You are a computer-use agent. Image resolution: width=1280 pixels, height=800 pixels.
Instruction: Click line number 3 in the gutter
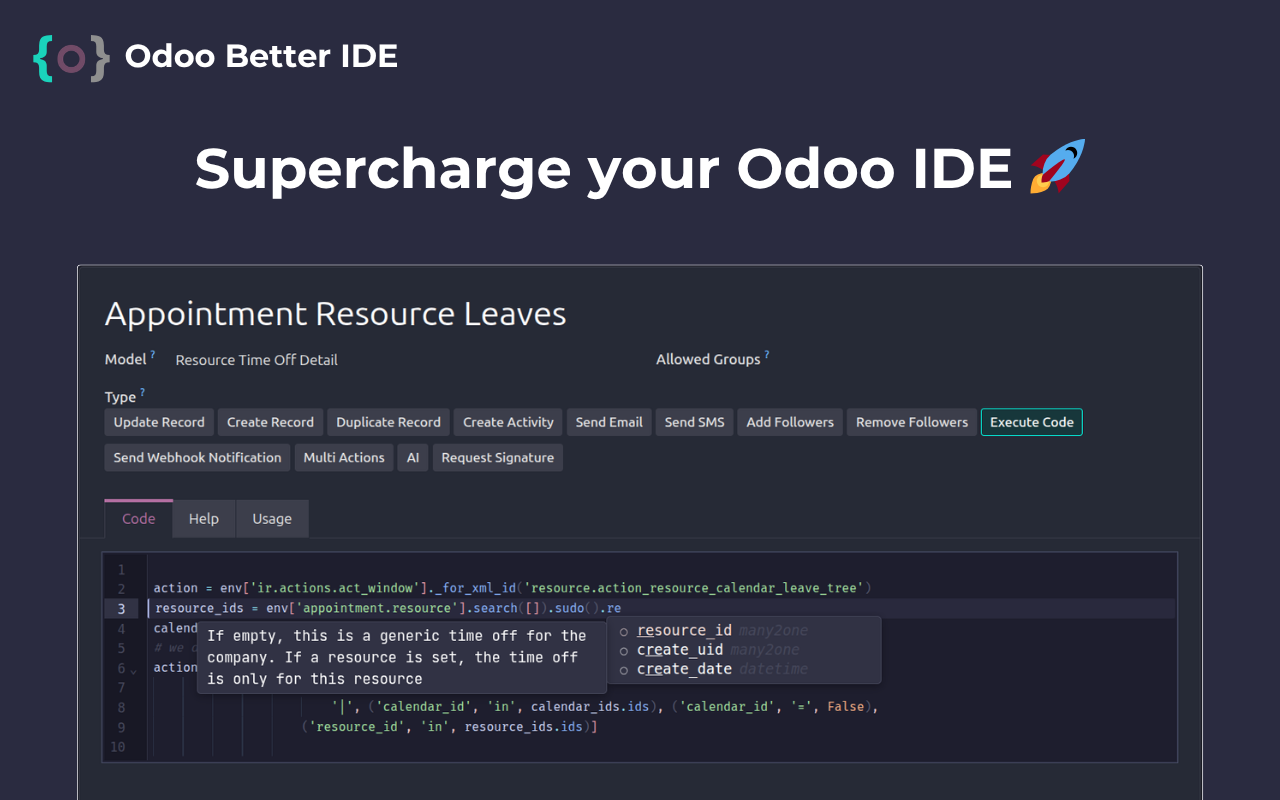(121, 609)
